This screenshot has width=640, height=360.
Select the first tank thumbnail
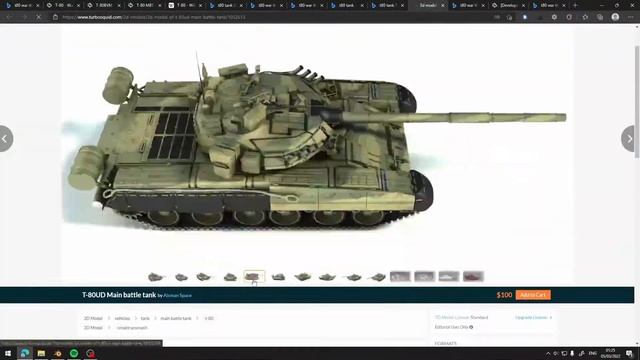(x=156, y=277)
